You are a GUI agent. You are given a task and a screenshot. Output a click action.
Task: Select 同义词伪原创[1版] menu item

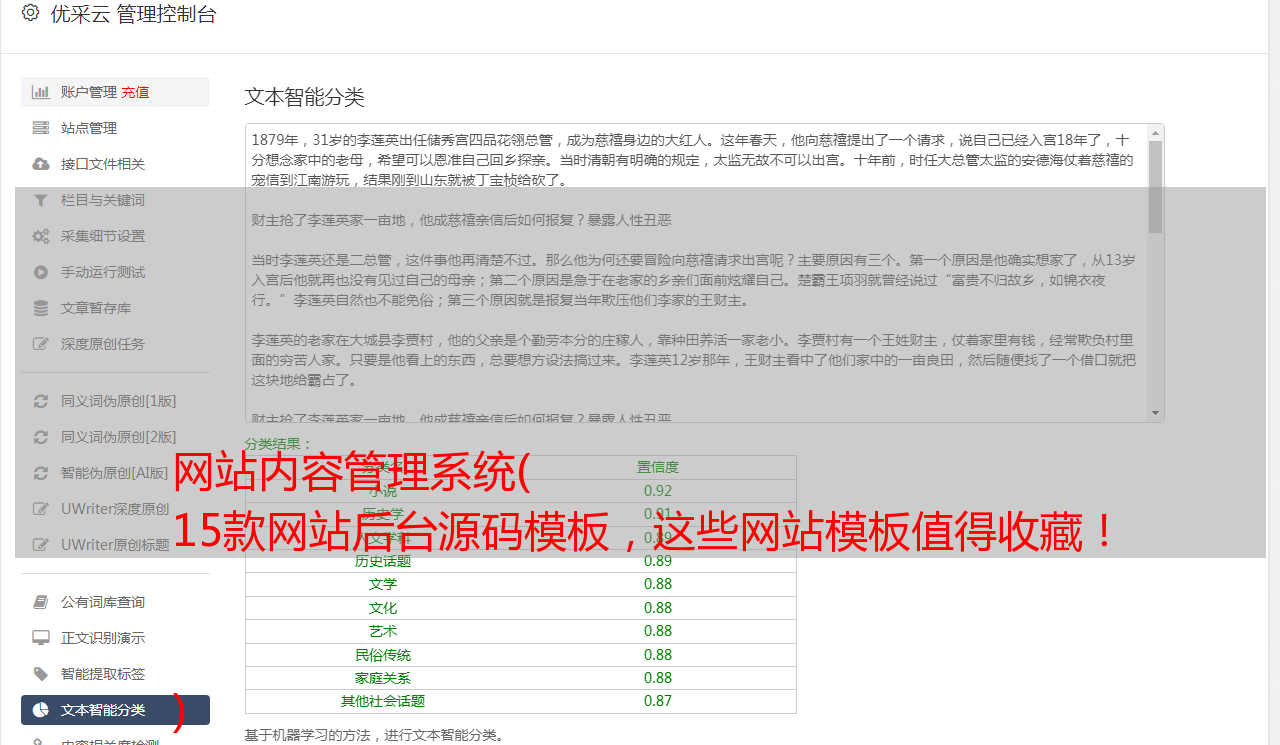pyautogui.click(x=118, y=401)
